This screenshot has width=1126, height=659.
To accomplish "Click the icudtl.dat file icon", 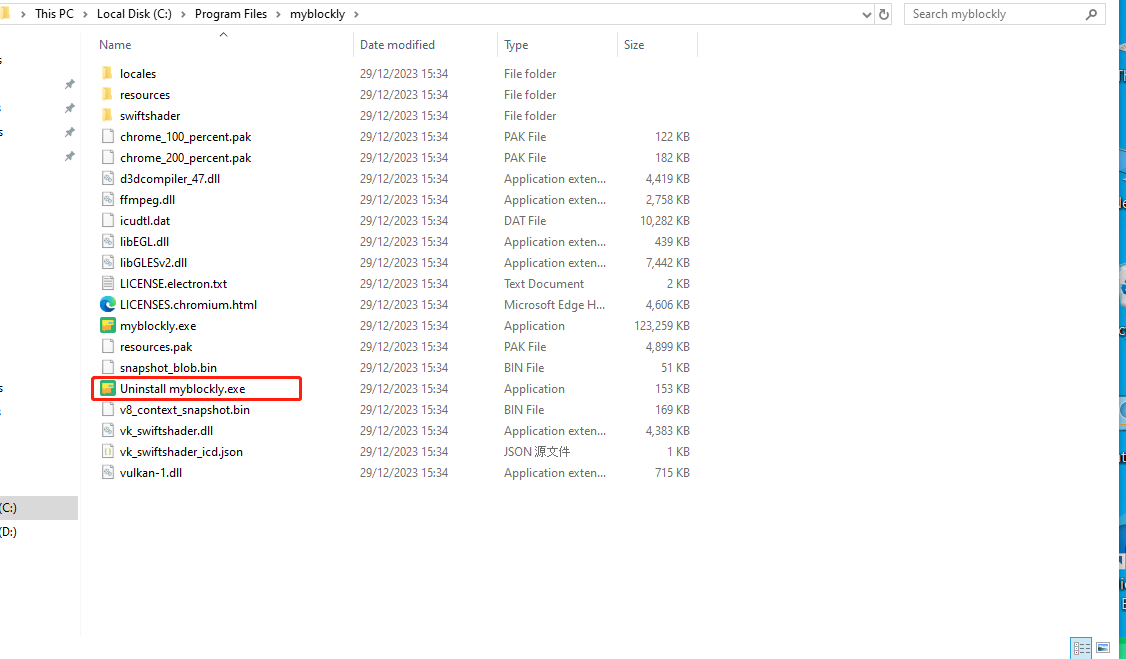I will coord(108,220).
